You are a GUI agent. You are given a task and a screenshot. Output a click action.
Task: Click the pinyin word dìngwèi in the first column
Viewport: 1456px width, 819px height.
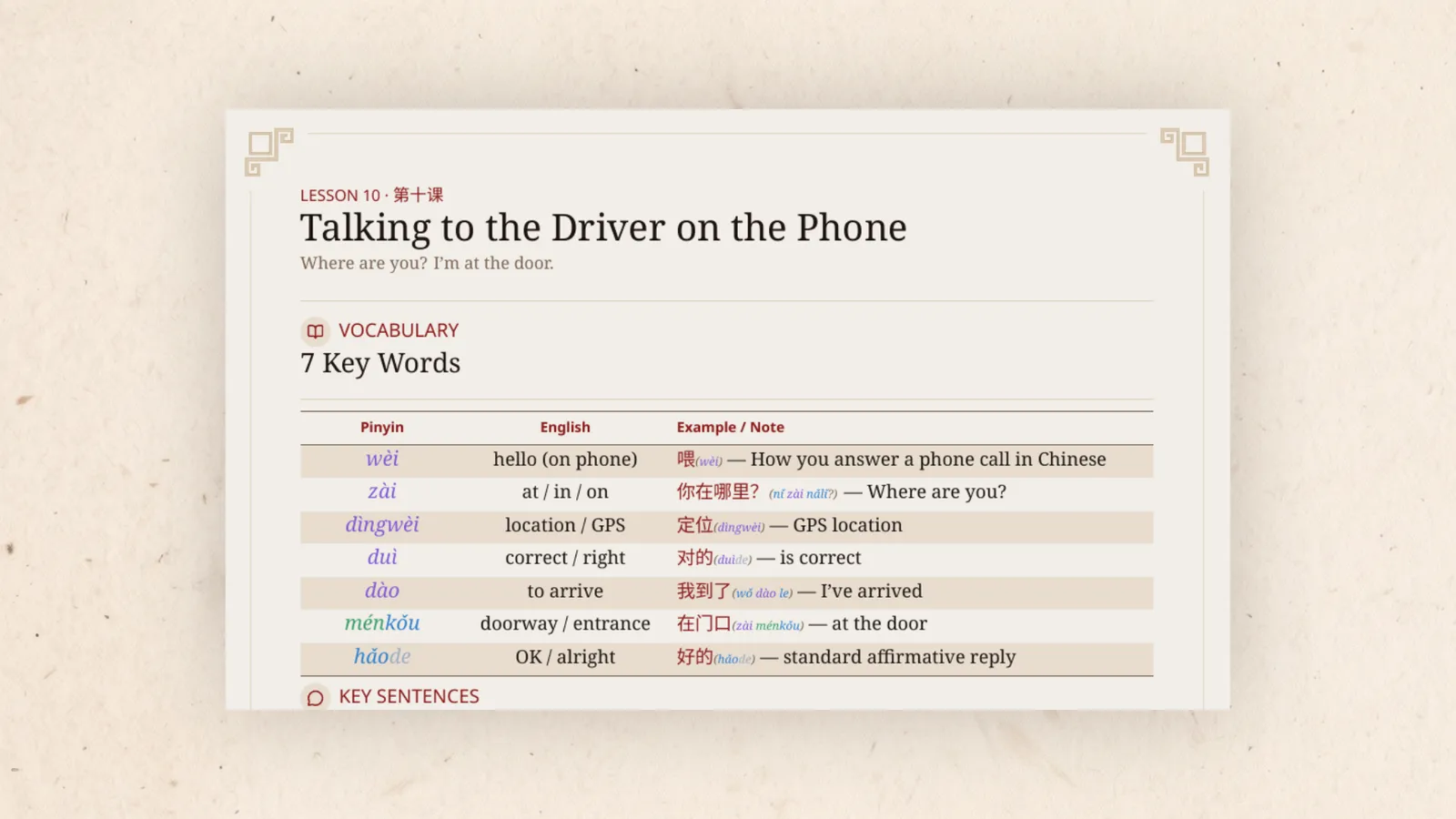tap(382, 524)
